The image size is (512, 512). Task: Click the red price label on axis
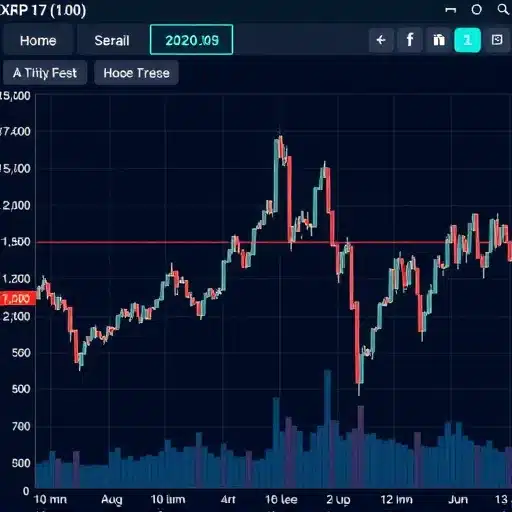[18, 298]
